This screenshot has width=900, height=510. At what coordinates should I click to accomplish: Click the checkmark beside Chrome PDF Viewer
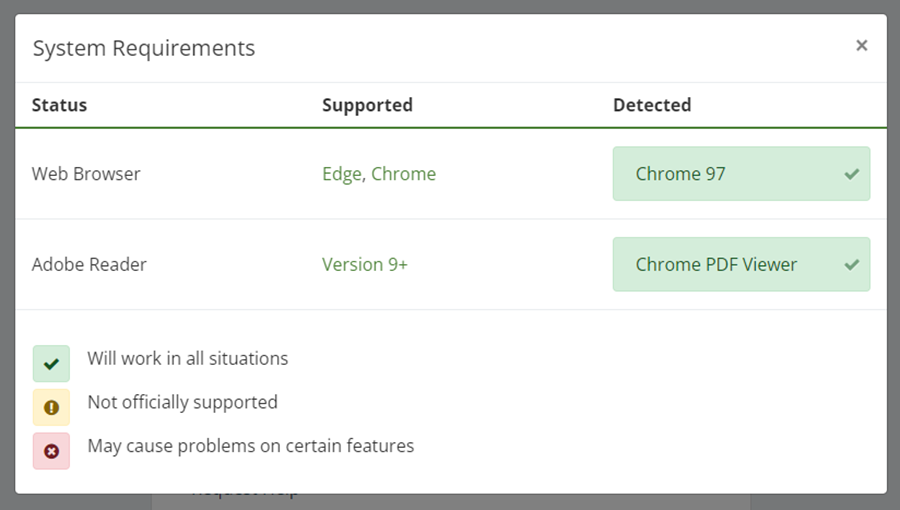pyautogui.click(x=851, y=265)
